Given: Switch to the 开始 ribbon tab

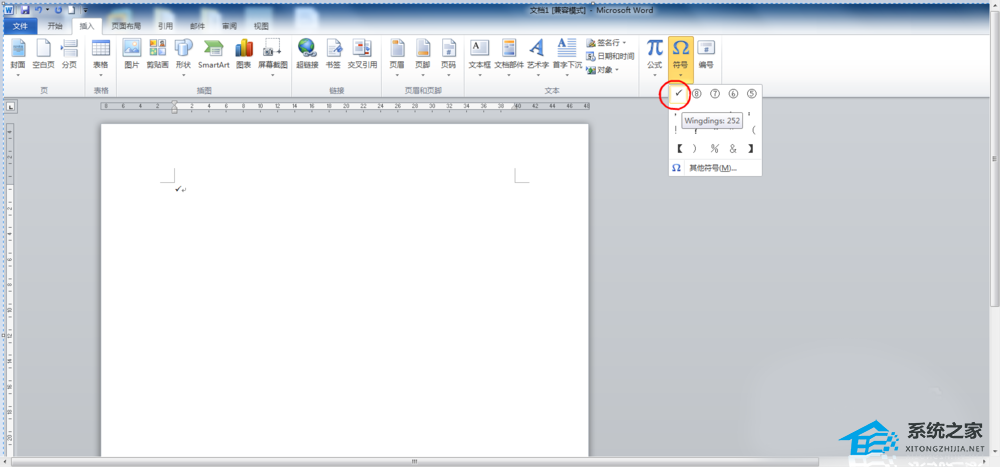Looking at the screenshot, I should [55, 26].
